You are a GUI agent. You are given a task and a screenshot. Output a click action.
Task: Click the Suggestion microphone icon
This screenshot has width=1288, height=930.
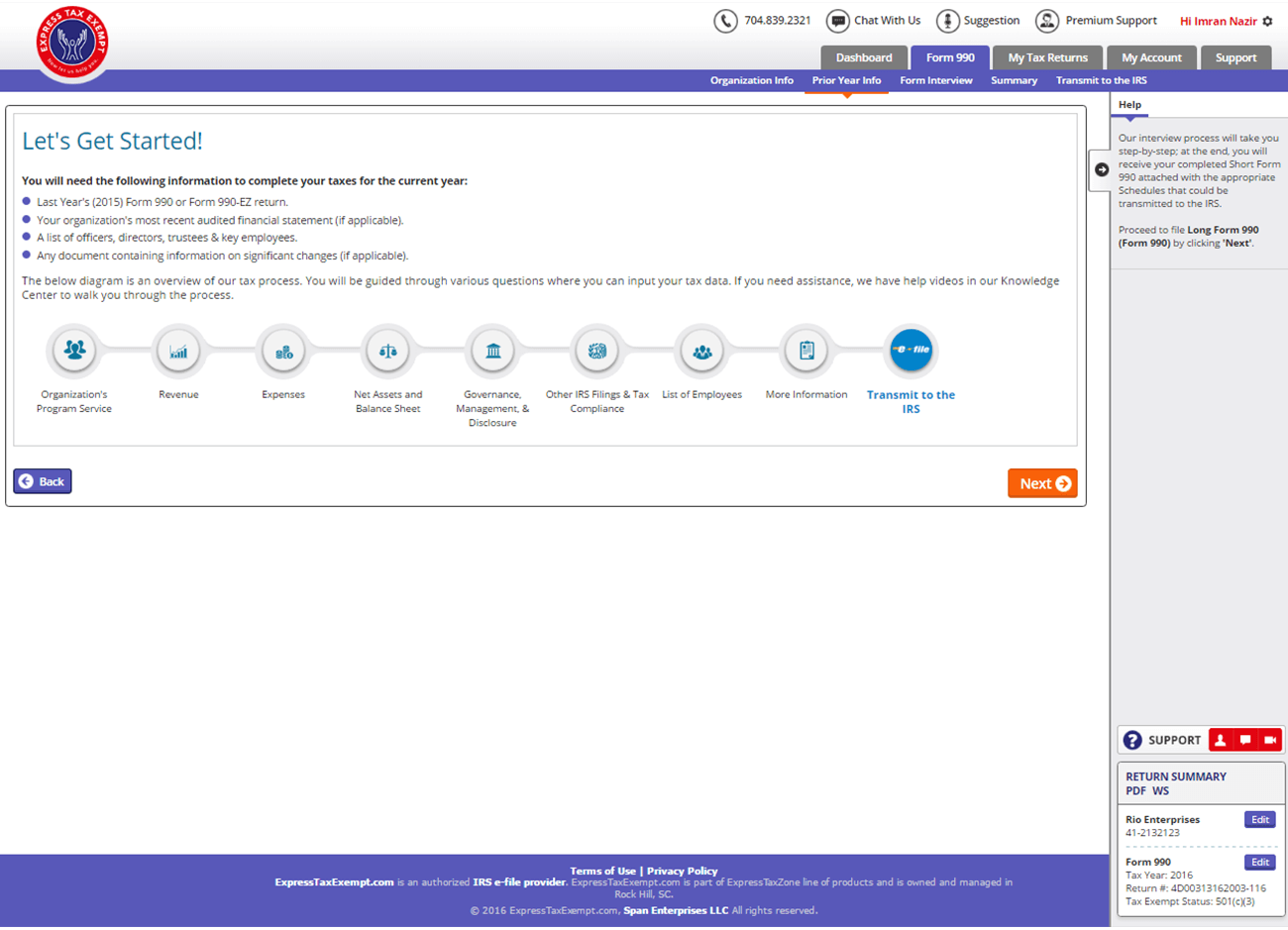pyautogui.click(x=948, y=21)
